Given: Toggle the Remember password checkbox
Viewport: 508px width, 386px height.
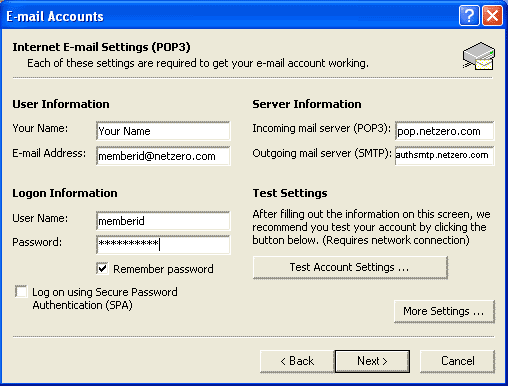Looking at the screenshot, I should click(x=102, y=268).
